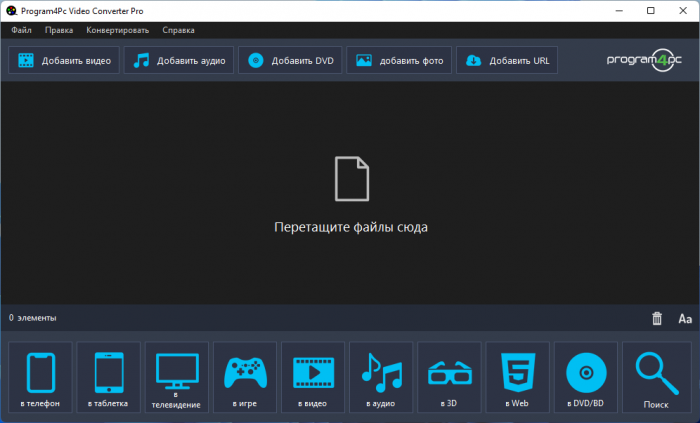Close the Video Converter Pro window
The height and width of the screenshot is (423, 700).
click(x=683, y=11)
